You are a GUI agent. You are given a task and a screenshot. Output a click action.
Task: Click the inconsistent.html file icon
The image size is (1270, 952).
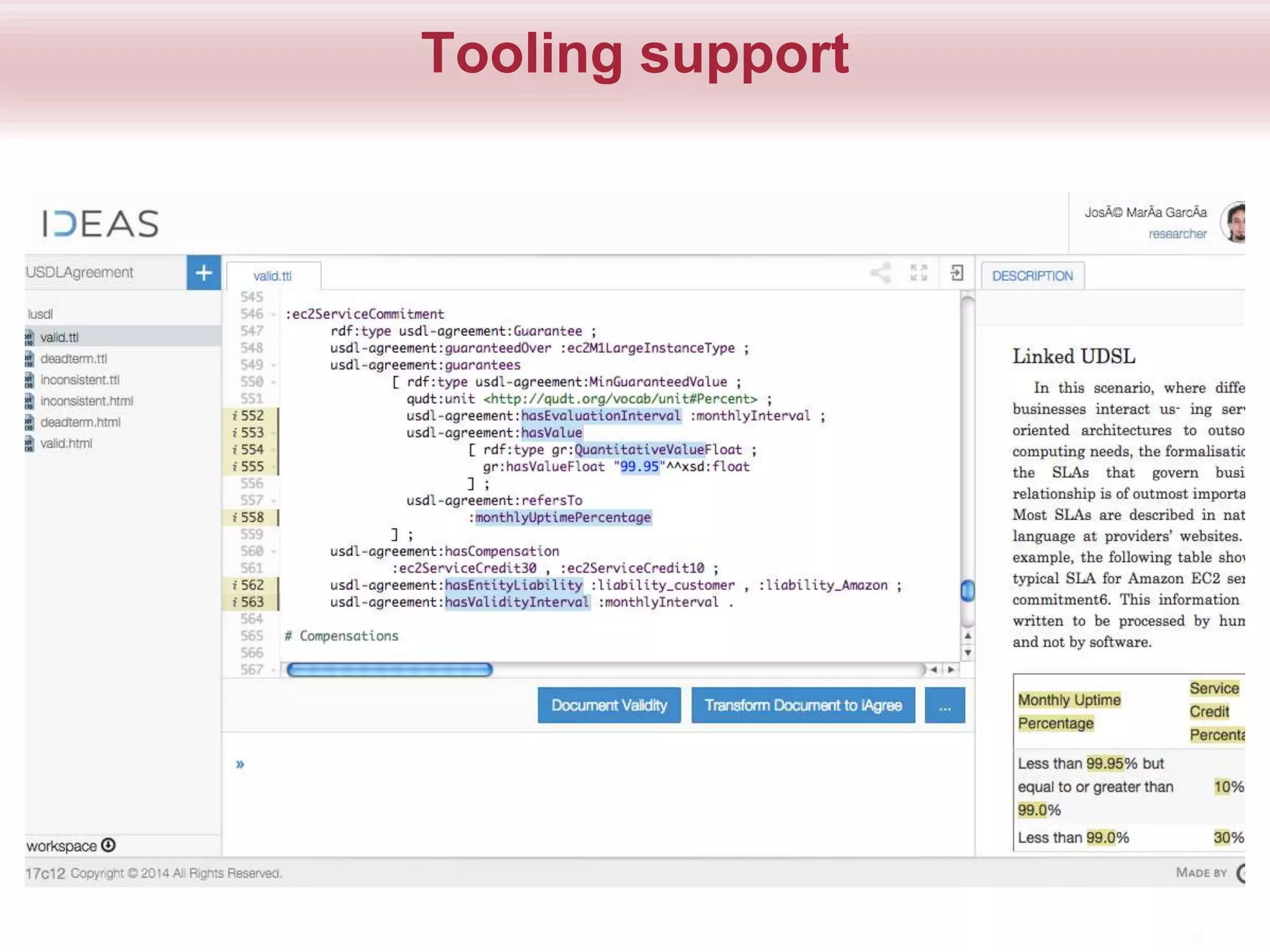point(29,401)
